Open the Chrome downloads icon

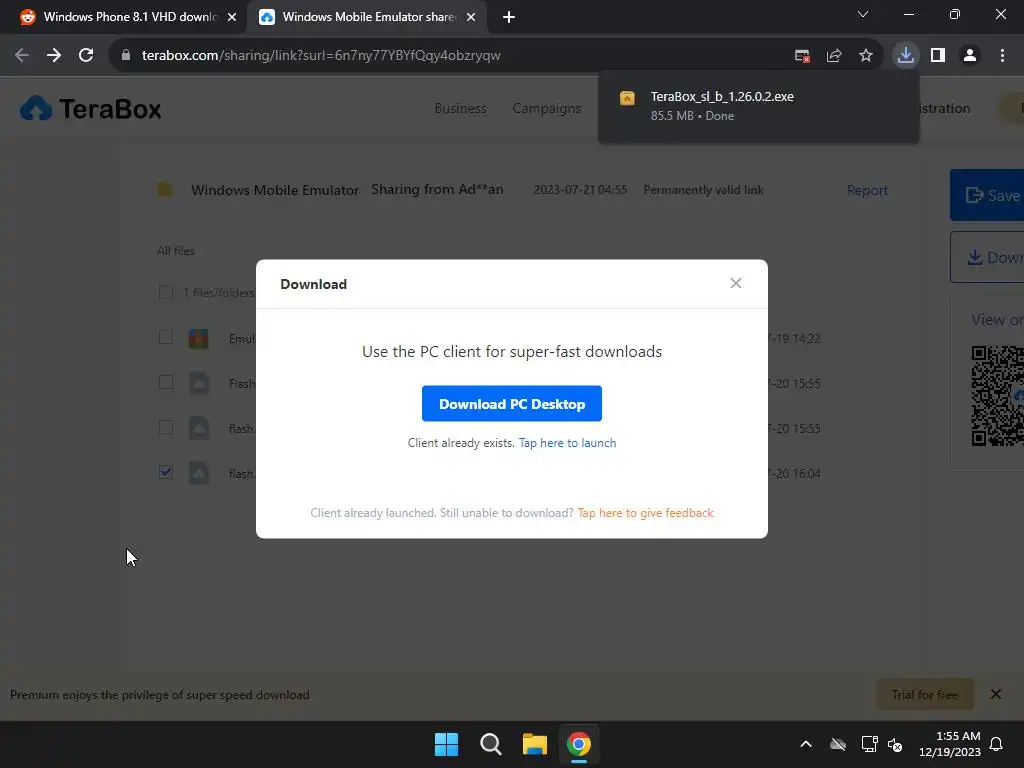[x=906, y=56]
